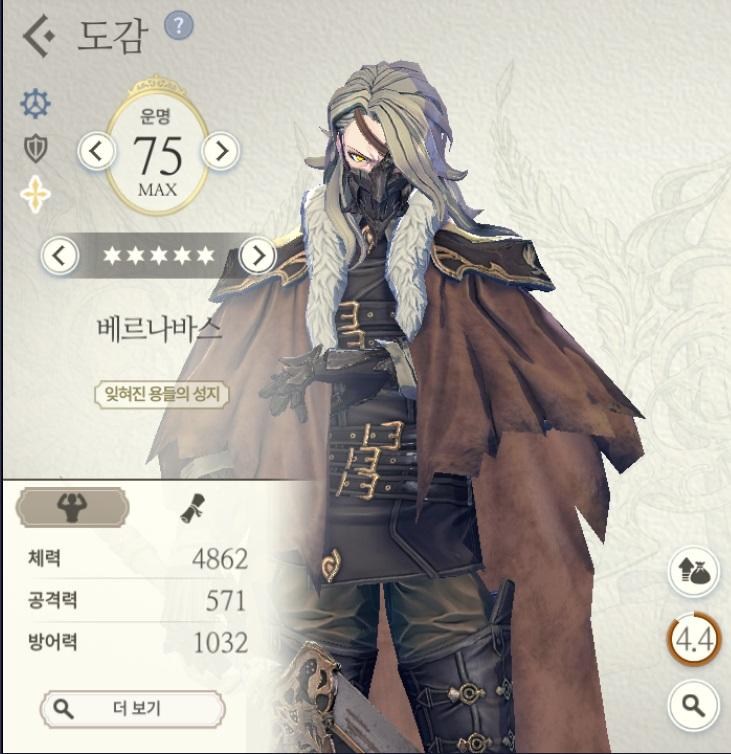Open the stats tab with muscle icon
Screen dimensions: 731x754
point(73,507)
